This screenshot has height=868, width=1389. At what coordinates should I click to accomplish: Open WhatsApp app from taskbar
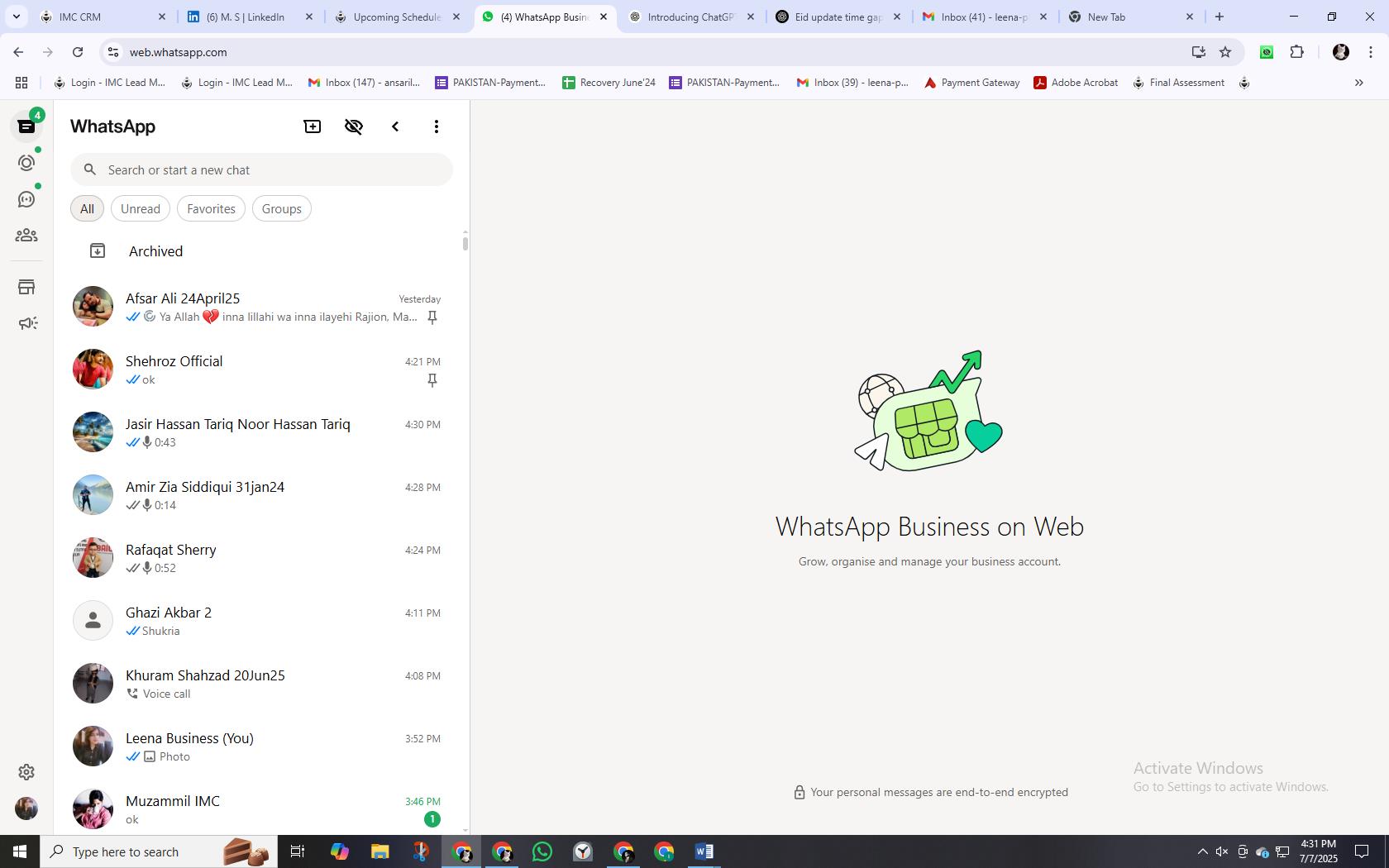click(542, 851)
